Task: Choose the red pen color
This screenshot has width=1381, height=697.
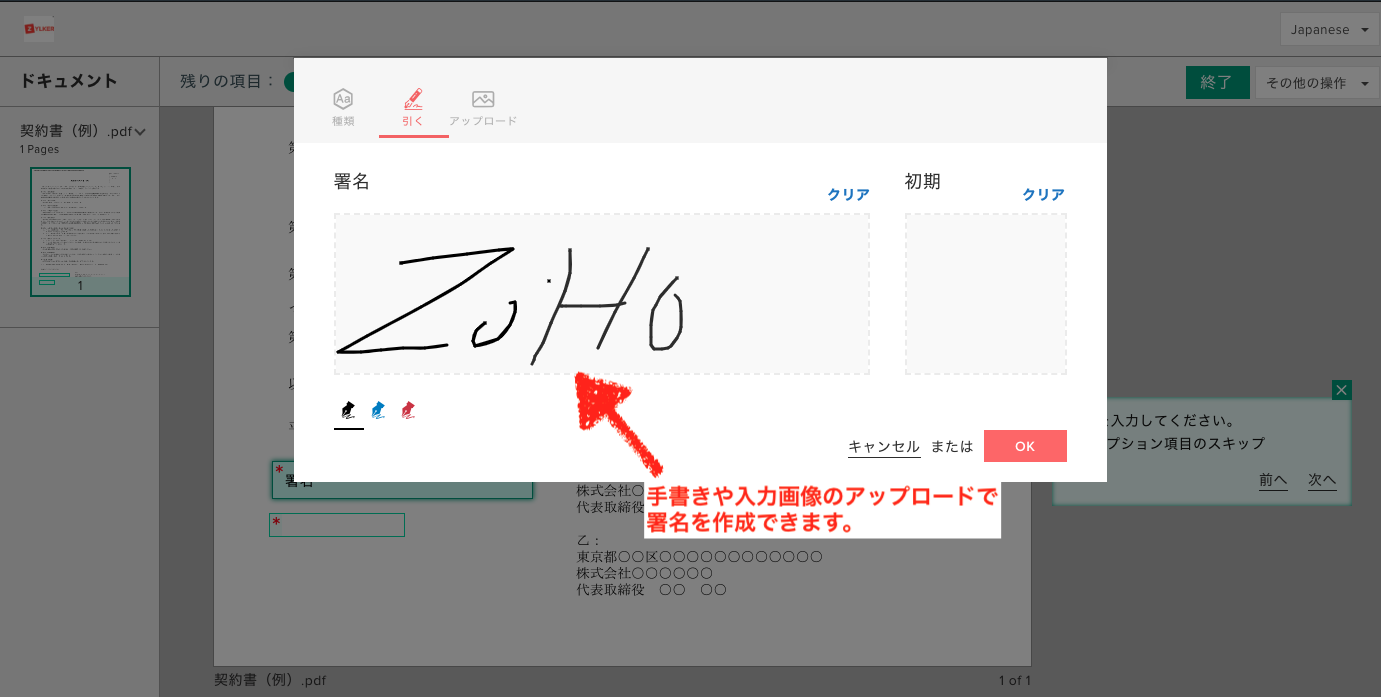Action: coord(408,410)
